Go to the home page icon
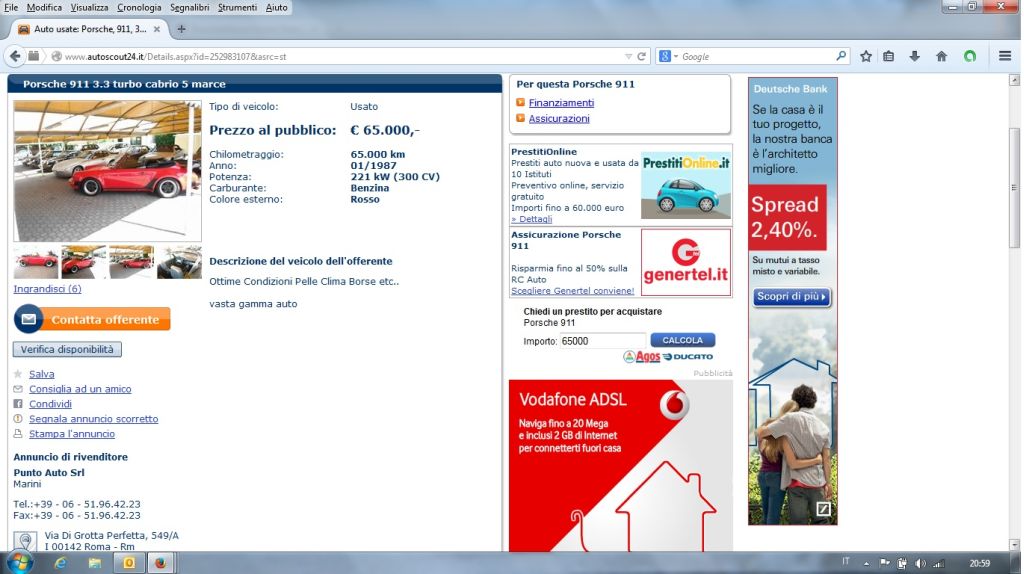Screen dimensions: 1024x574 941,56
